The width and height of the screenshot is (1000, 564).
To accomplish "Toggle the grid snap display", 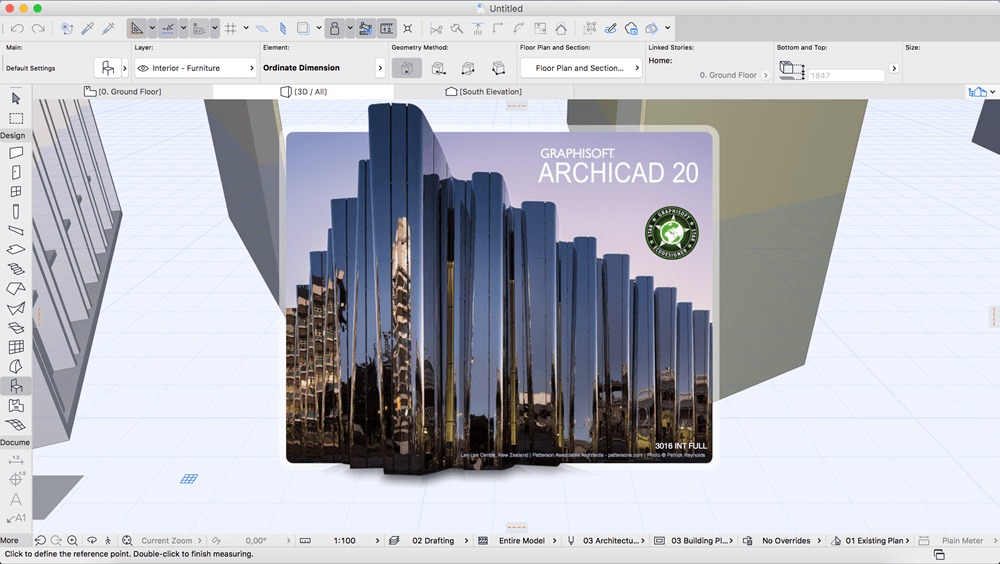I will (x=231, y=28).
